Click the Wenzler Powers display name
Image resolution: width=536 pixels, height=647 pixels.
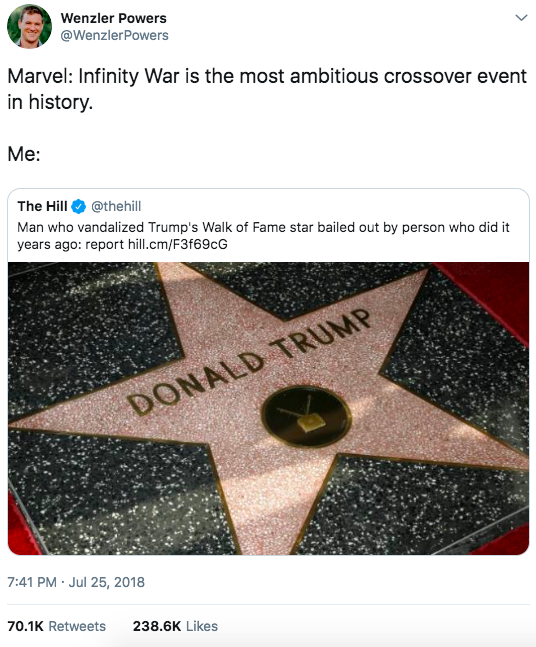113,18
